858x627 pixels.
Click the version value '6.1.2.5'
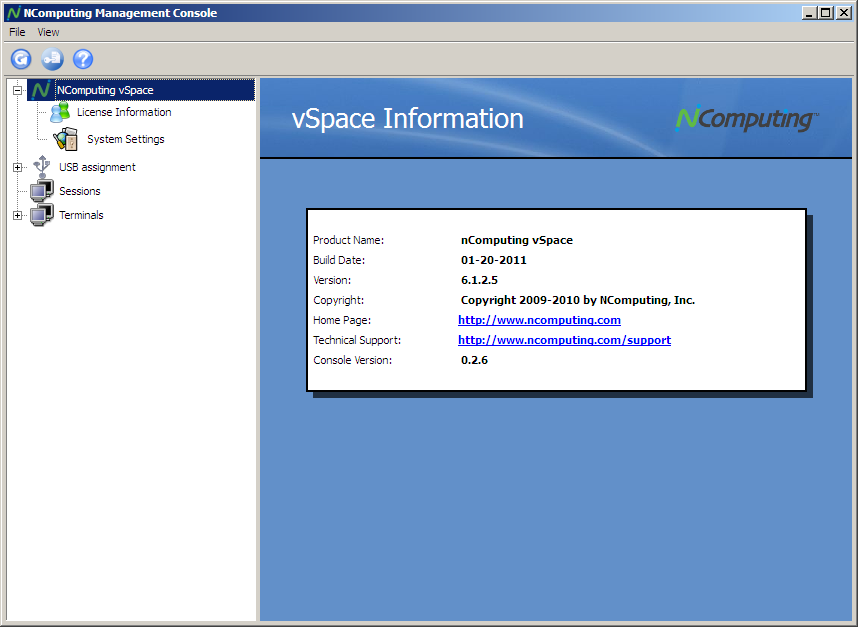[x=479, y=280]
